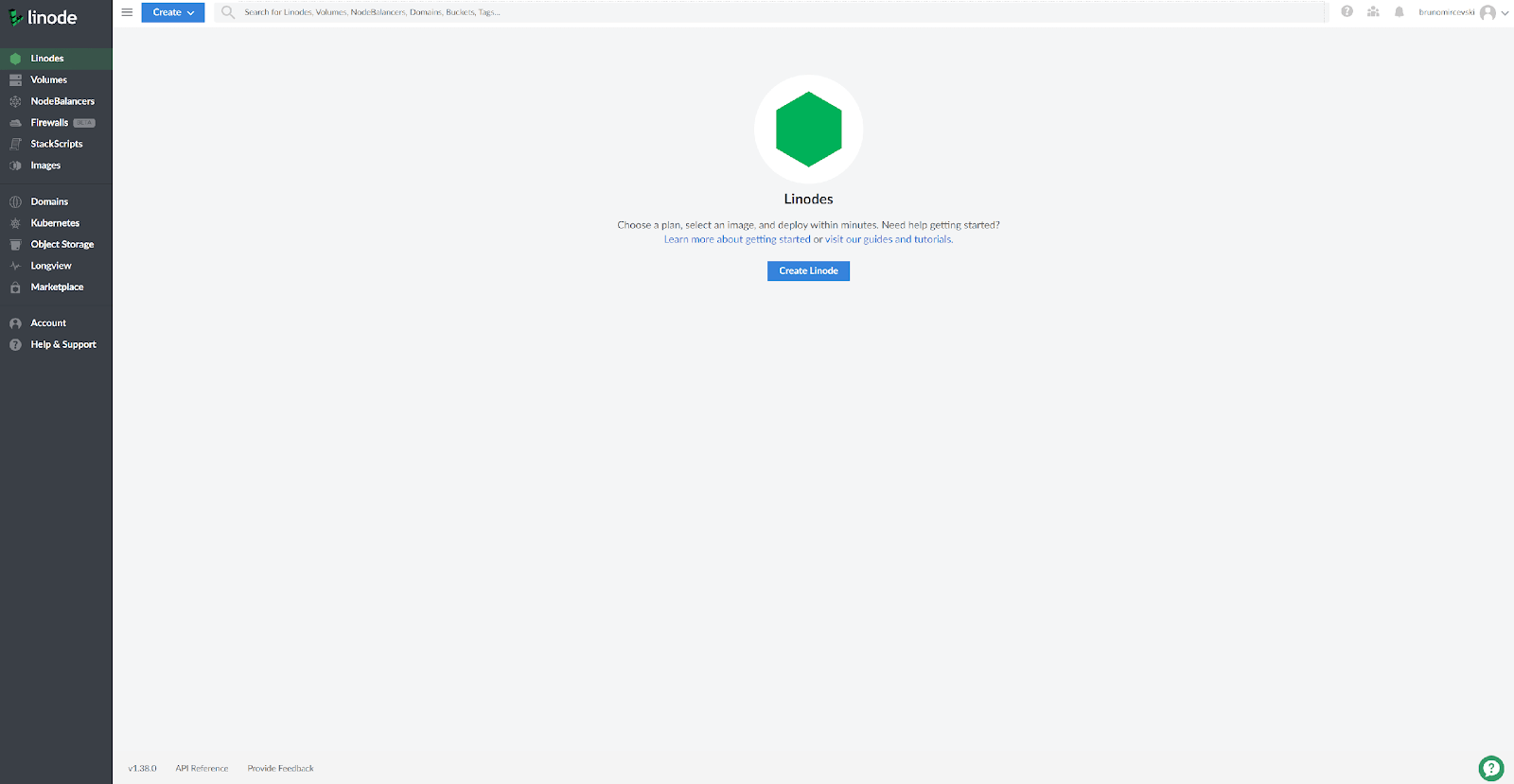Viewport: 1514px width, 784px height.
Task: Click the search magnifier icon
Action: pyautogui.click(x=227, y=12)
